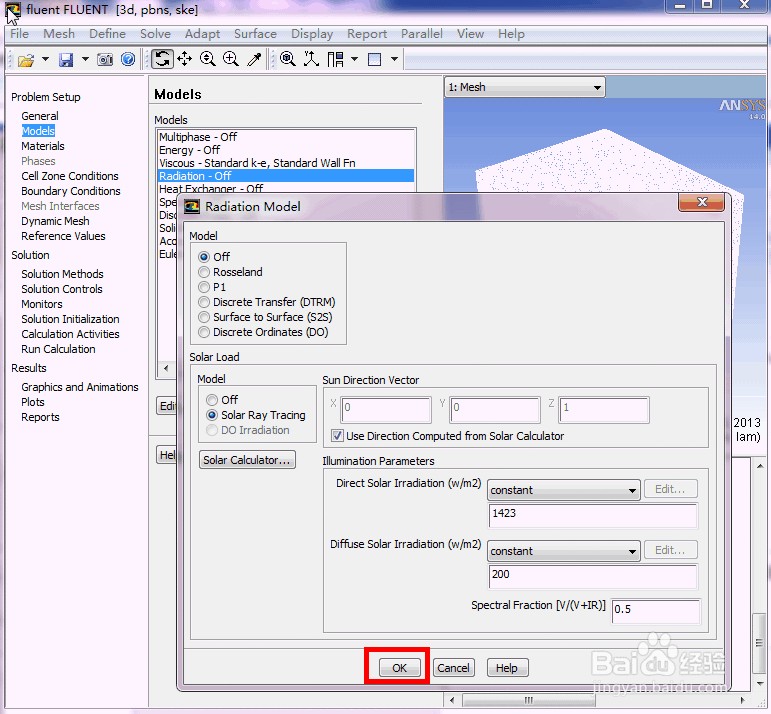Click the camera save-picture icon

[x=105, y=60]
